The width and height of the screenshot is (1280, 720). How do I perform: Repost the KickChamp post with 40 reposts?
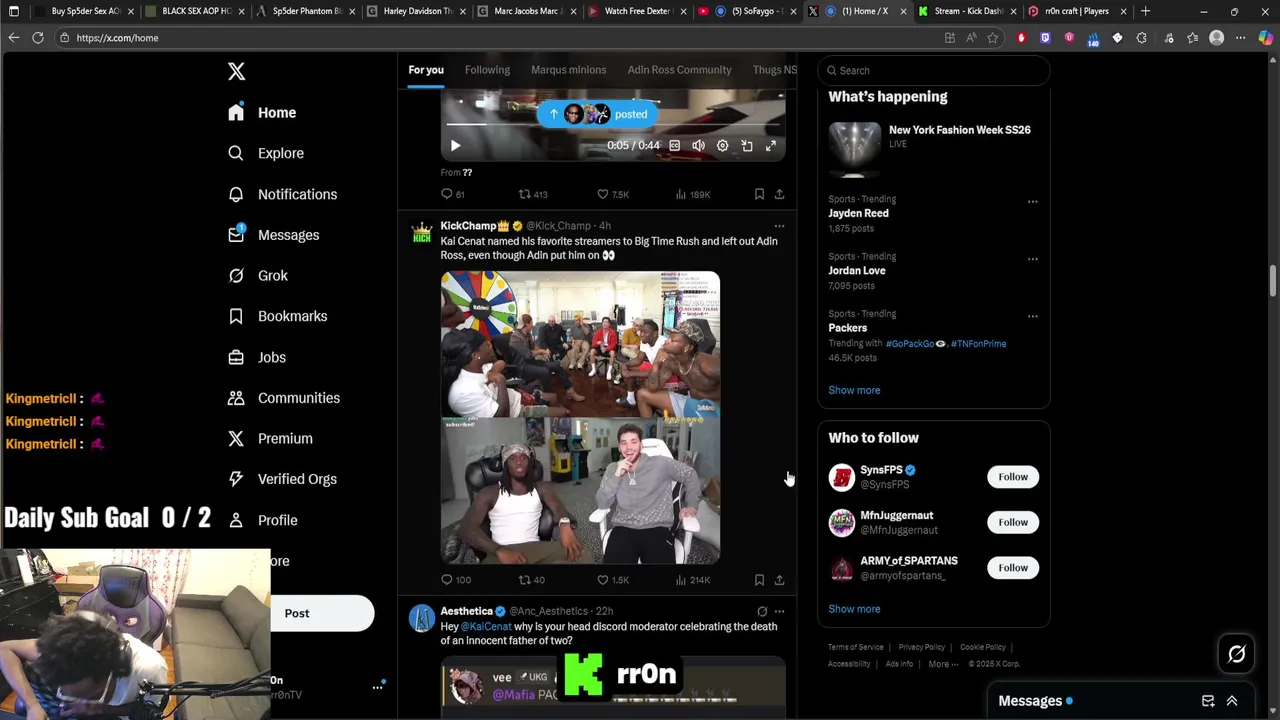click(531, 580)
